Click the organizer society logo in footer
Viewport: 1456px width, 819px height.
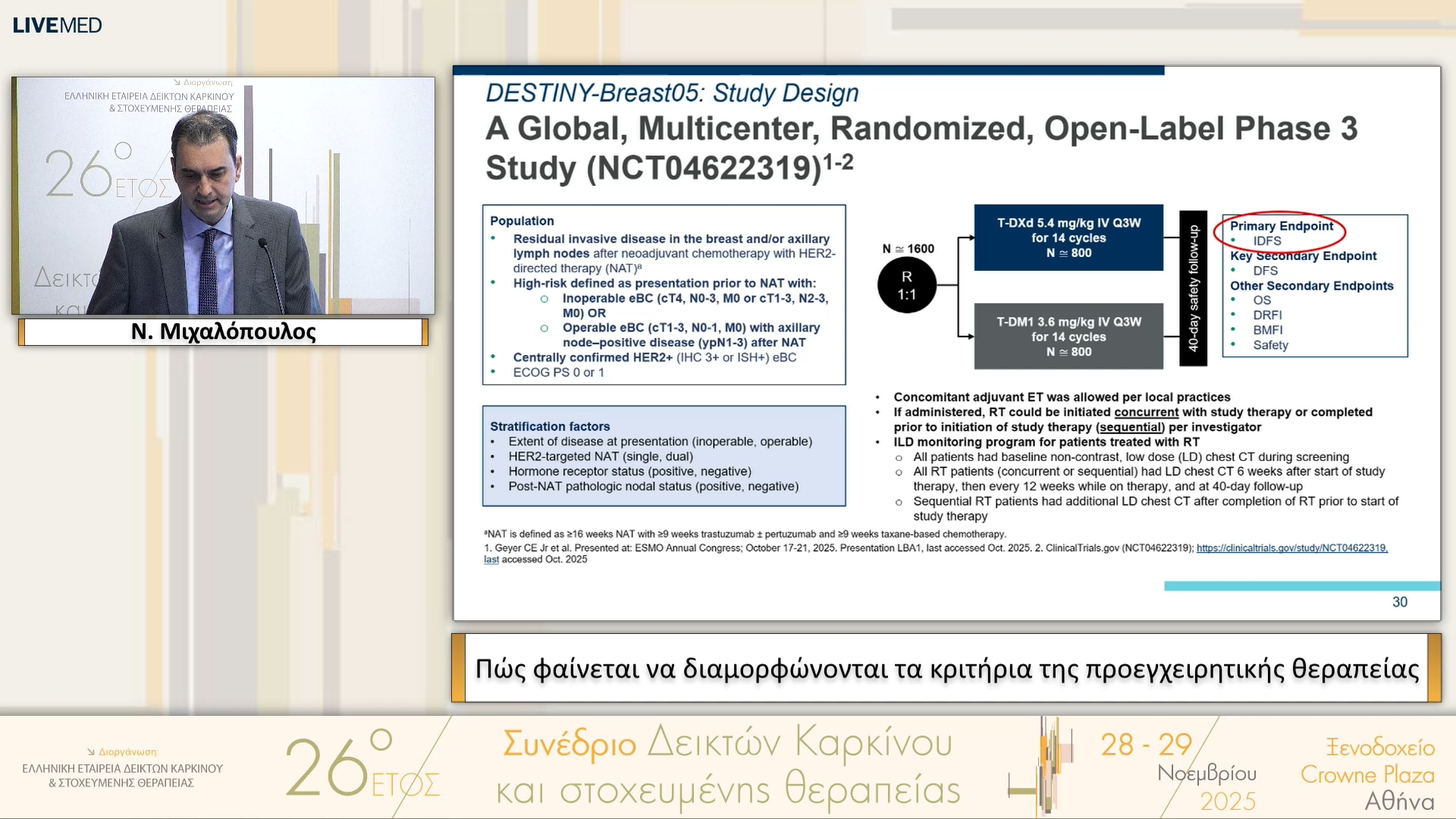[x=122, y=767]
